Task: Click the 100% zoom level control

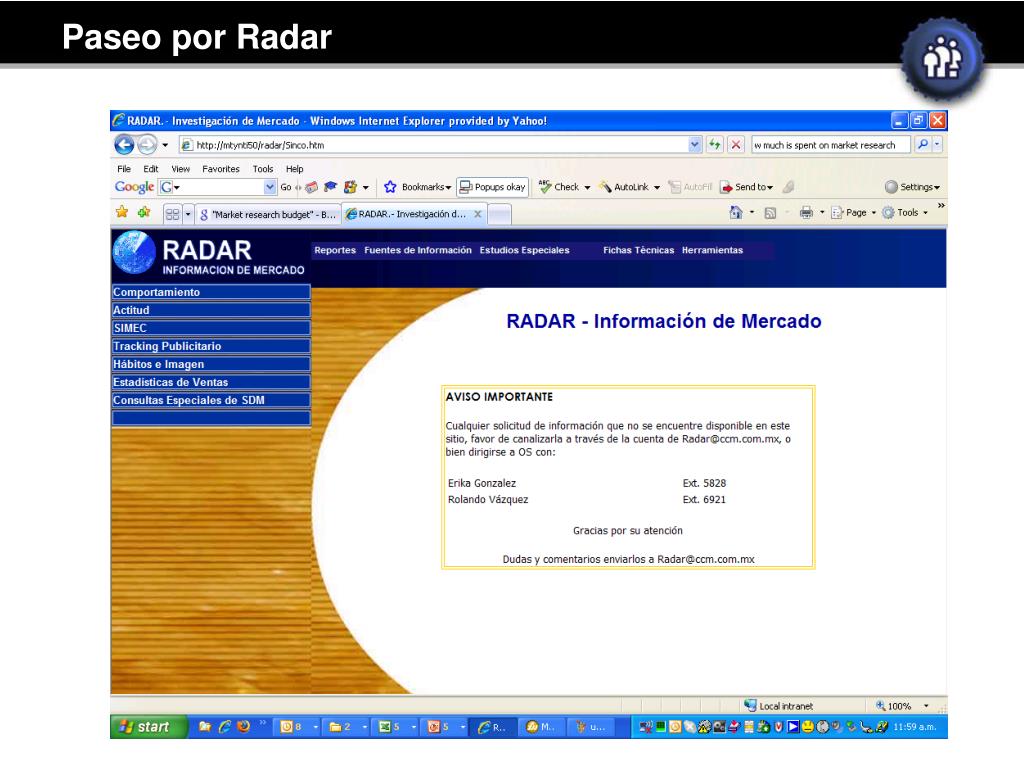Action: coord(902,706)
